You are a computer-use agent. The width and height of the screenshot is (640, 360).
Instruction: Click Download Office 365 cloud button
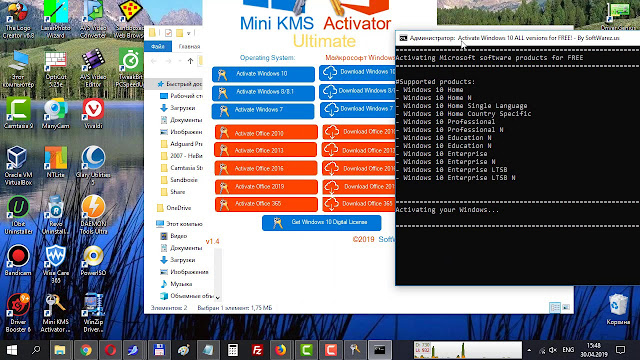[x=359, y=204]
